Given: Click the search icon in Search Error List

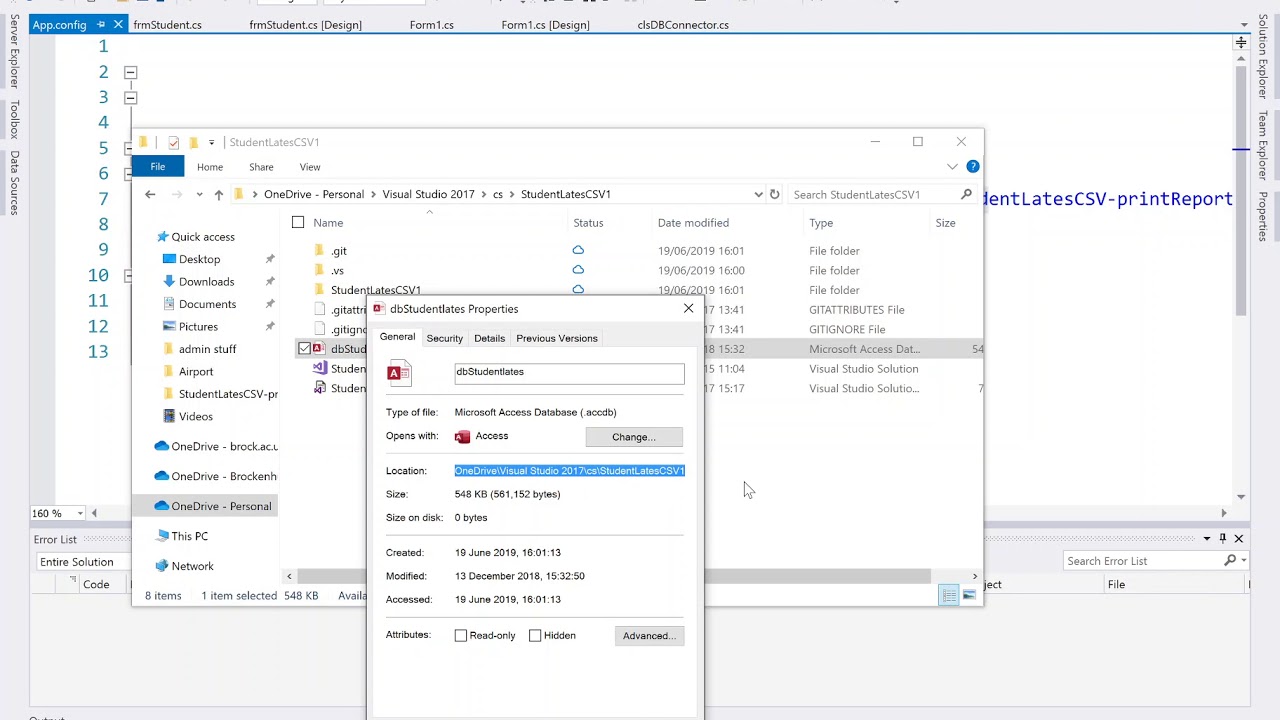Looking at the screenshot, I should tap(1230, 561).
